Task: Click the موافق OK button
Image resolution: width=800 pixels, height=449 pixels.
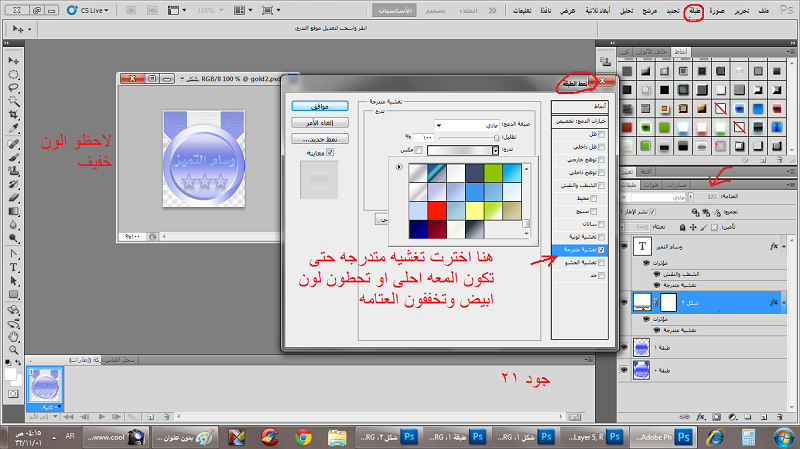Action: click(x=320, y=105)
